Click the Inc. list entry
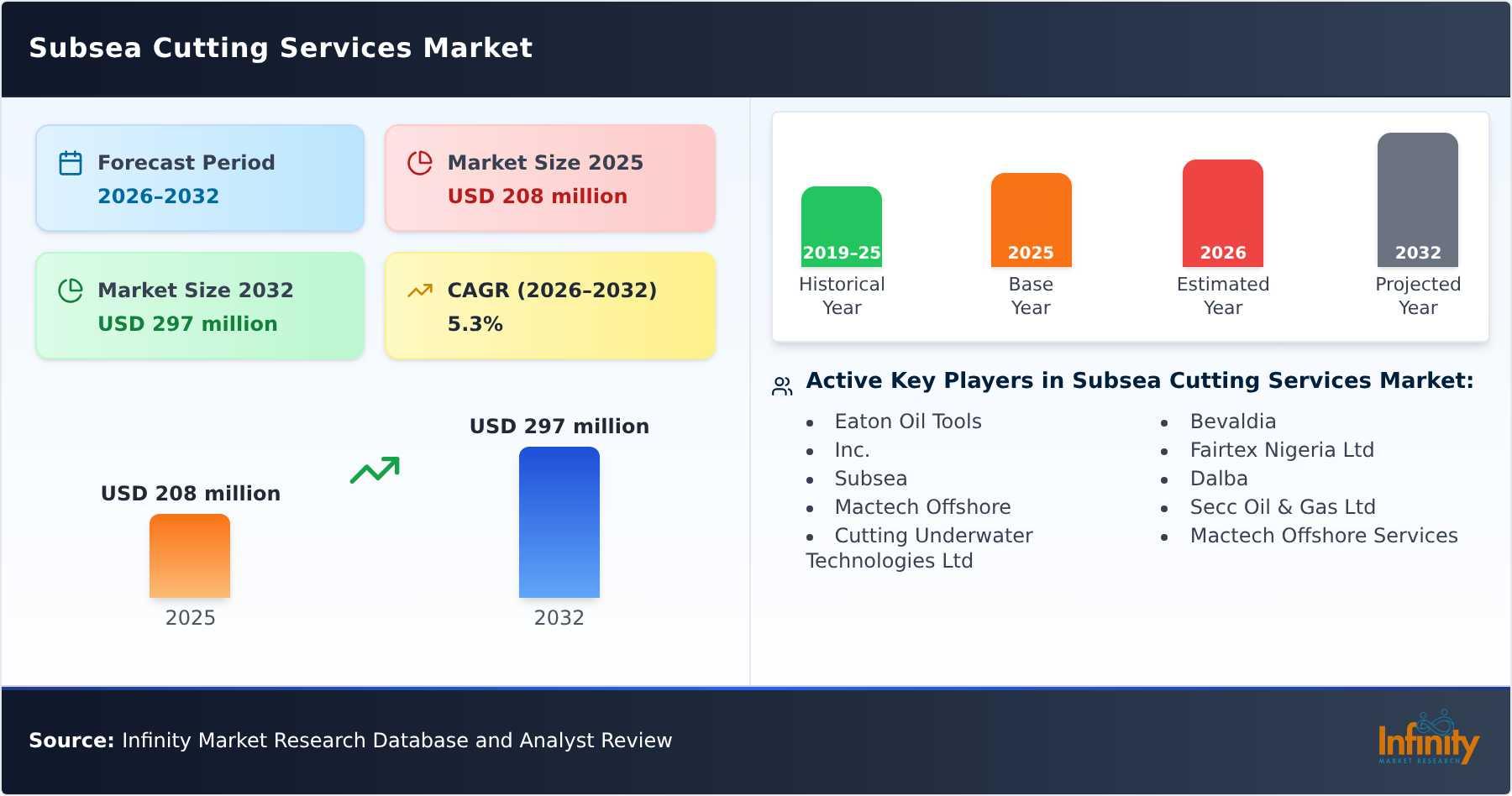This screenshot has width=1512, height=796. [x=853, y=450]
